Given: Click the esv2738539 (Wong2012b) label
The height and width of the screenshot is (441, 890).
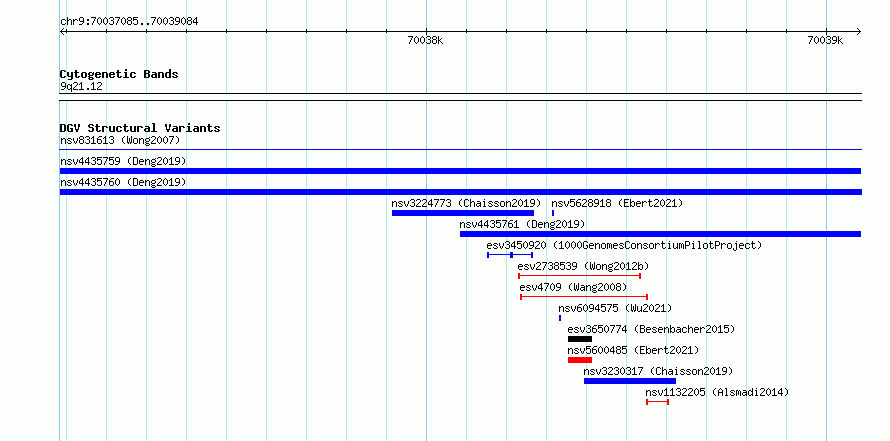Looking at the screenshot, I should [583, 266].
